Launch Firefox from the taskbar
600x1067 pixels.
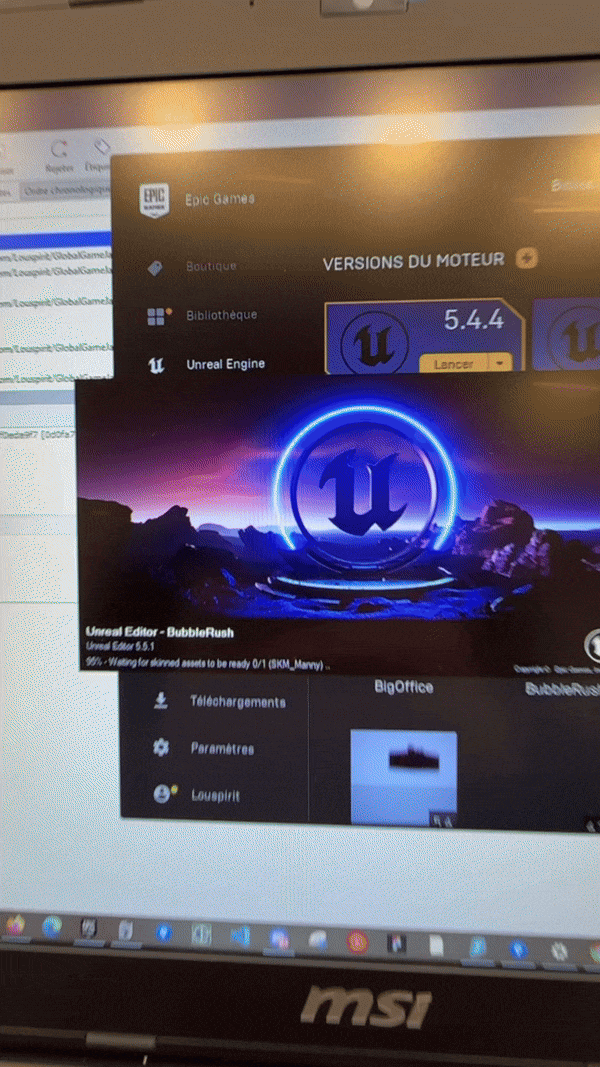click(x=15, y=925)
